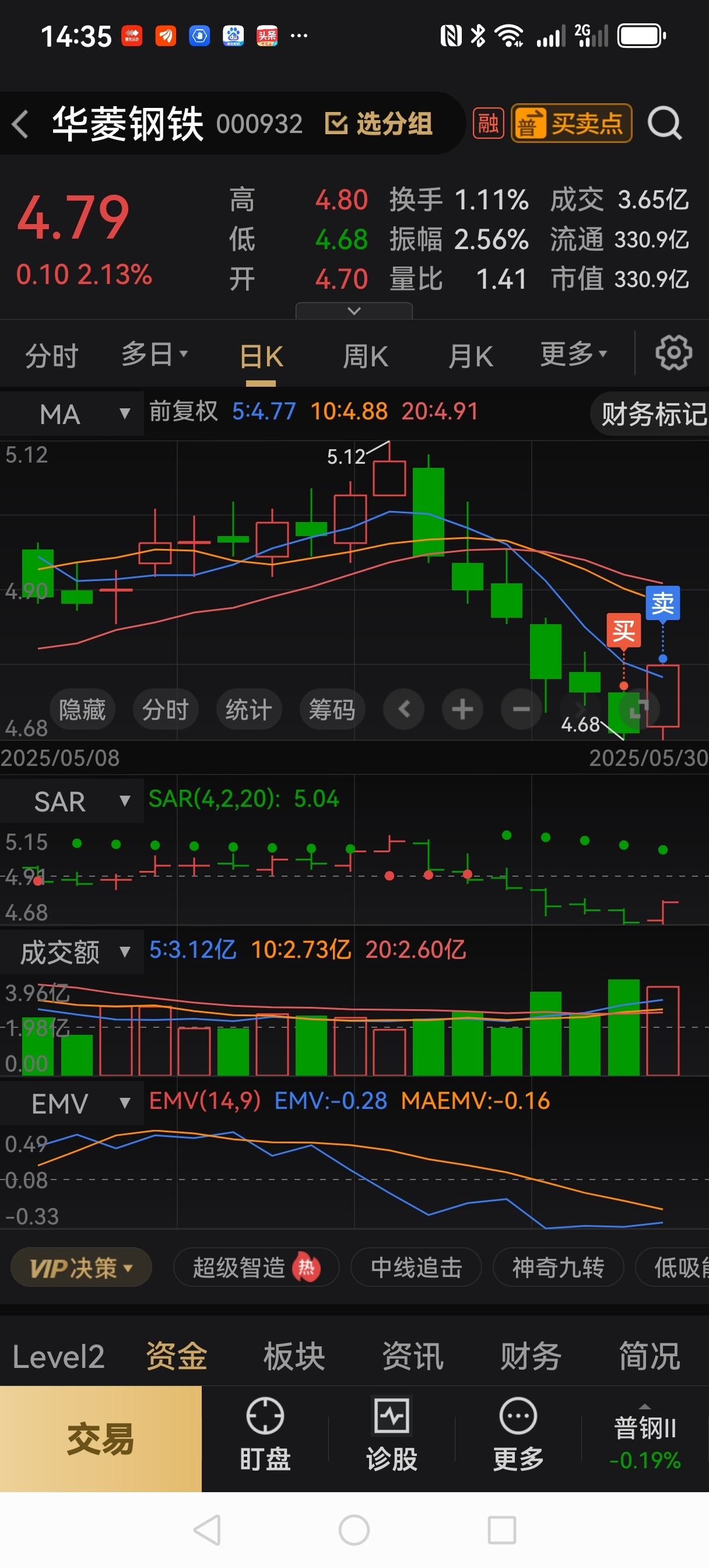Open chart settings gear icon
The width and height of the screenshot is (709, 1568).
(x=673, y=352)
